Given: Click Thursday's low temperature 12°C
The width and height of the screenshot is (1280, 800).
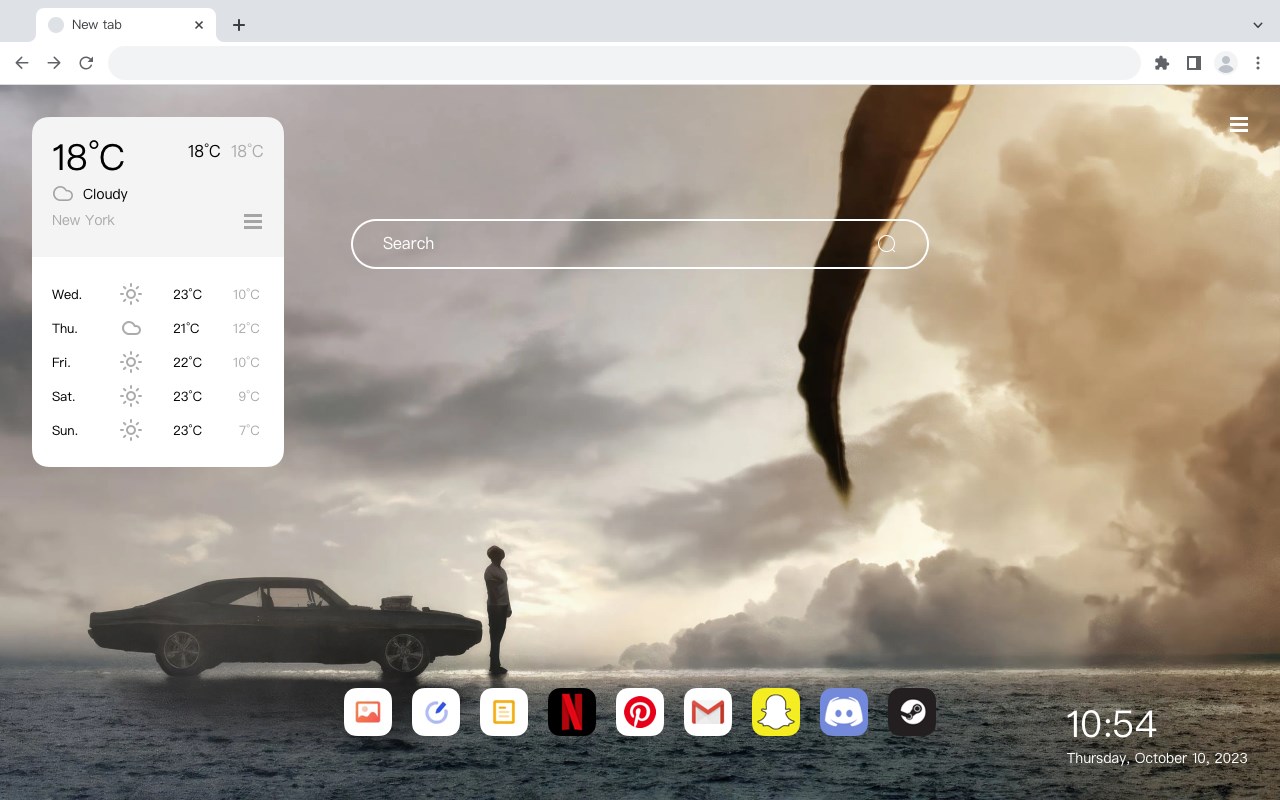Looking at the screenshot, I should (x=247, y=328).
